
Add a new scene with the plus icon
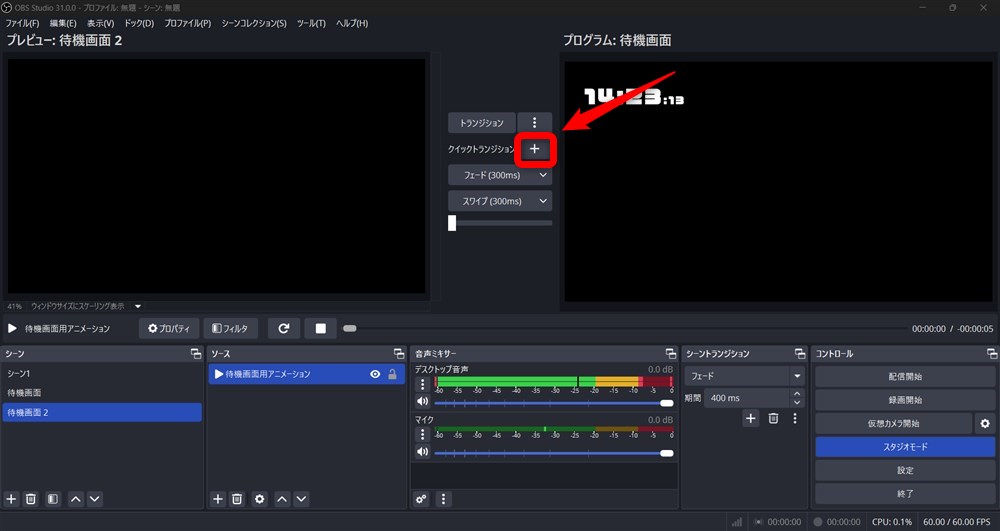tap(11, 498)
